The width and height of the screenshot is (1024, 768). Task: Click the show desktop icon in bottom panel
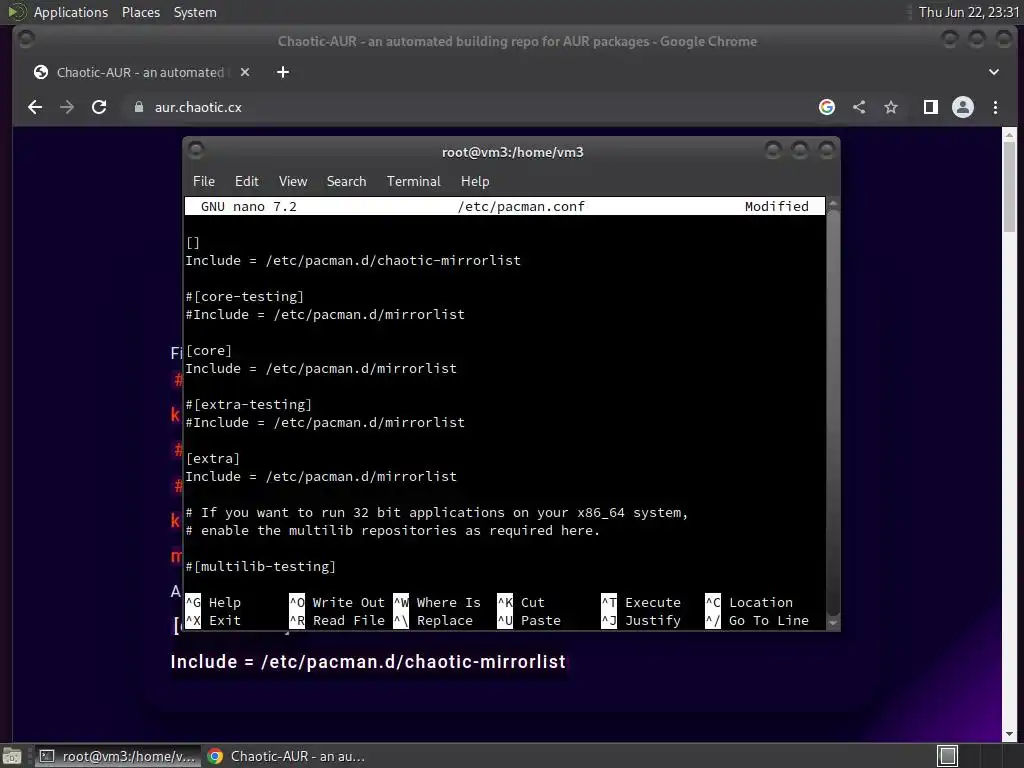[x=12, y=756]
